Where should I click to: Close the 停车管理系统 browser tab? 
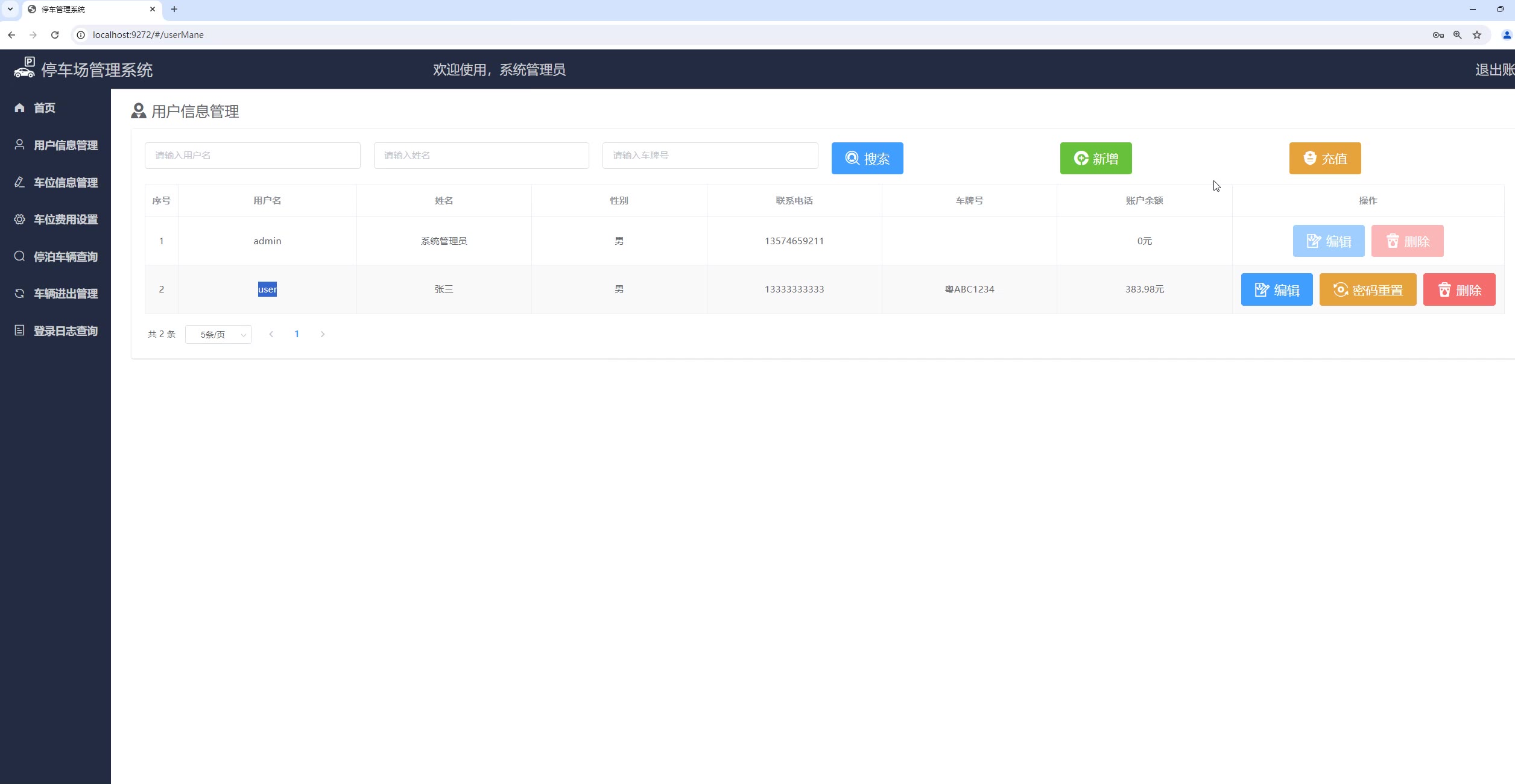pyautogui.click(x=153, y=9)
